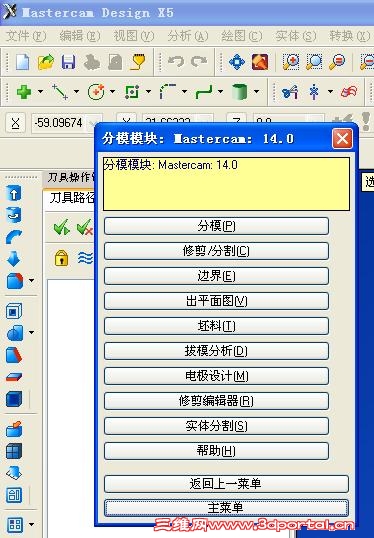Click the 修剪/分割(C) button
Viewport: 374px width, 538px height.
tap(216, 251)
